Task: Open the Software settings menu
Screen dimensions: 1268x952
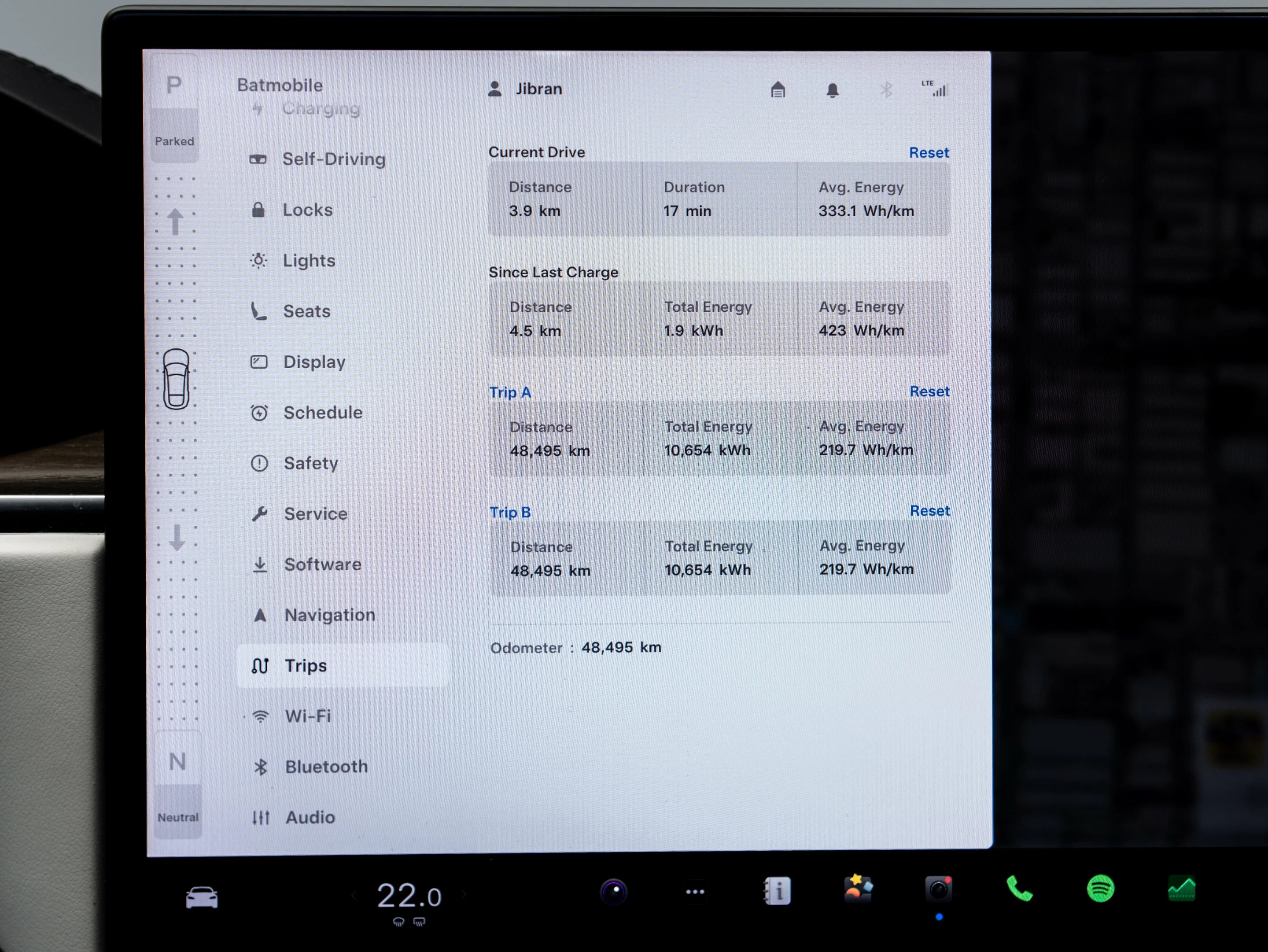Action: (x=322, y=565)
